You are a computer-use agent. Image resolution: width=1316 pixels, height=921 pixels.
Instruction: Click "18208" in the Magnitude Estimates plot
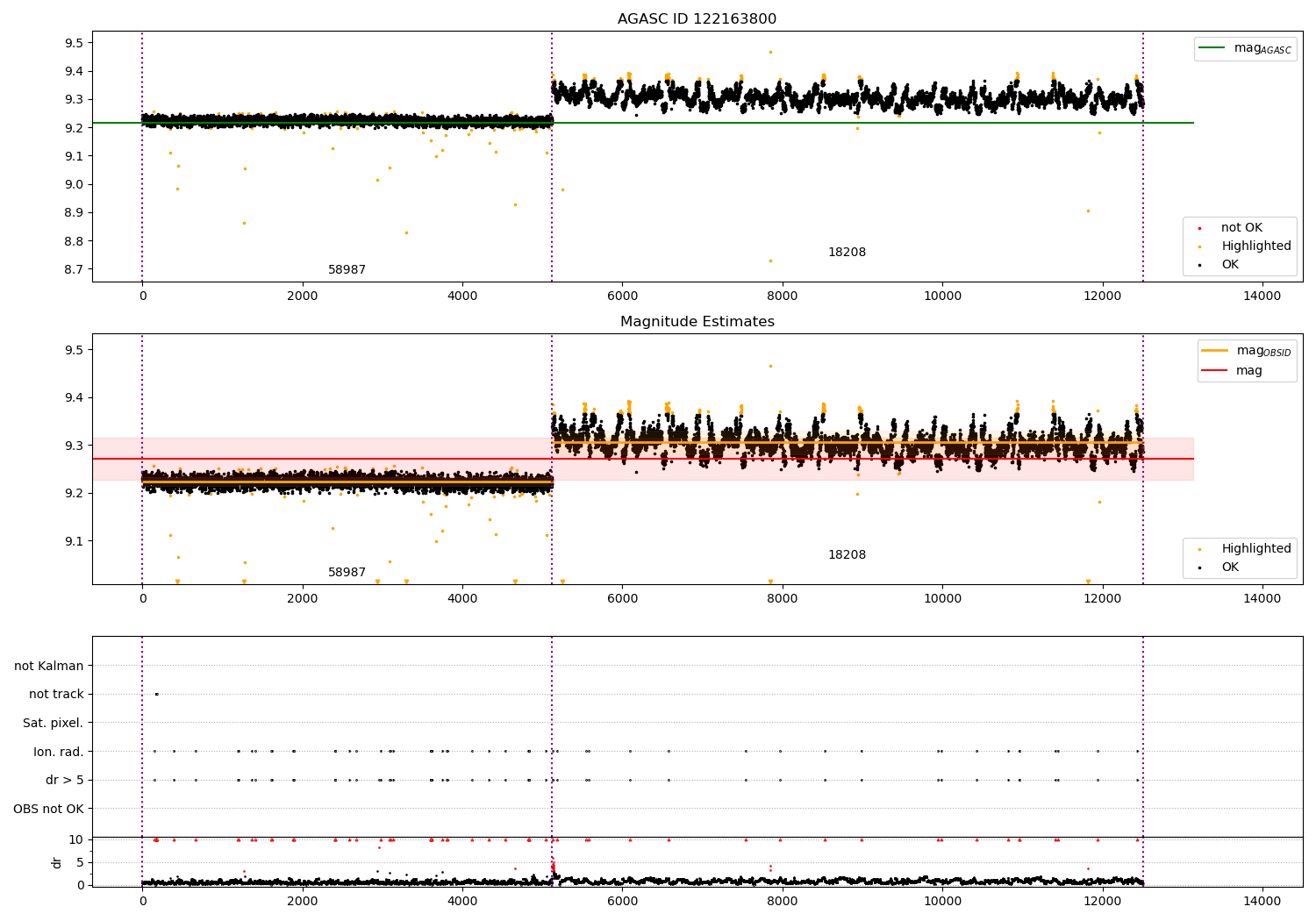tap(847, 555)
